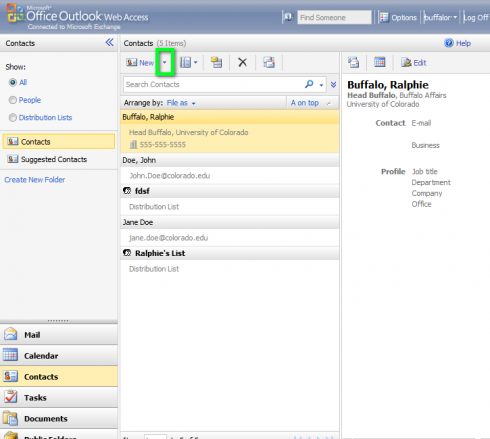
Task: Switch to Tasks in navigation pane
Action: click(x=59, y=398)
